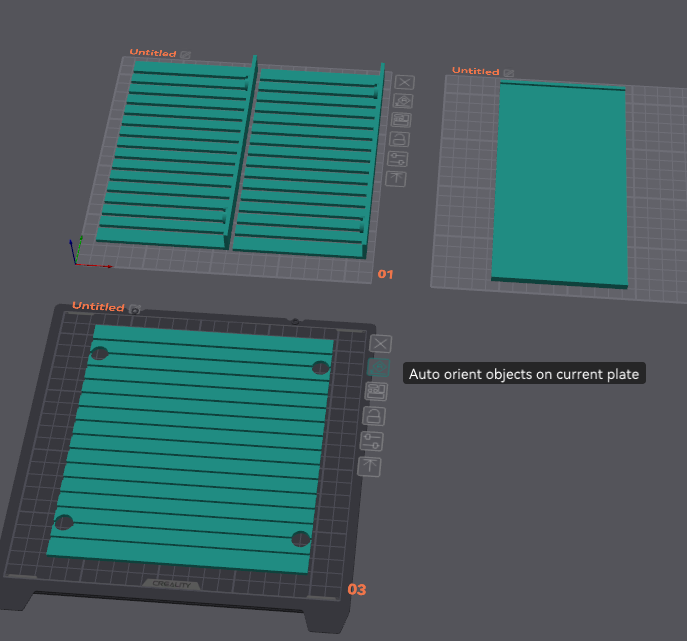Edit the name of plate 01
Image resolution: width=687 pixels, height=641 pixels.
(185, 55)
